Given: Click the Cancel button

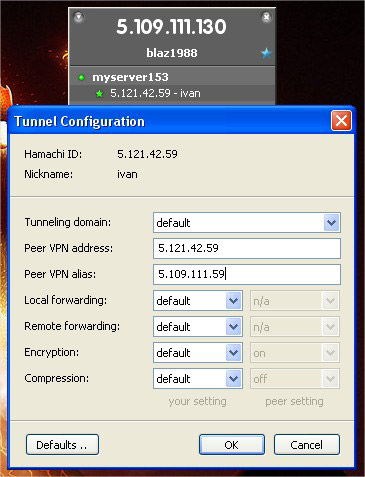Looking at the screenshot, I should (307, 445).
